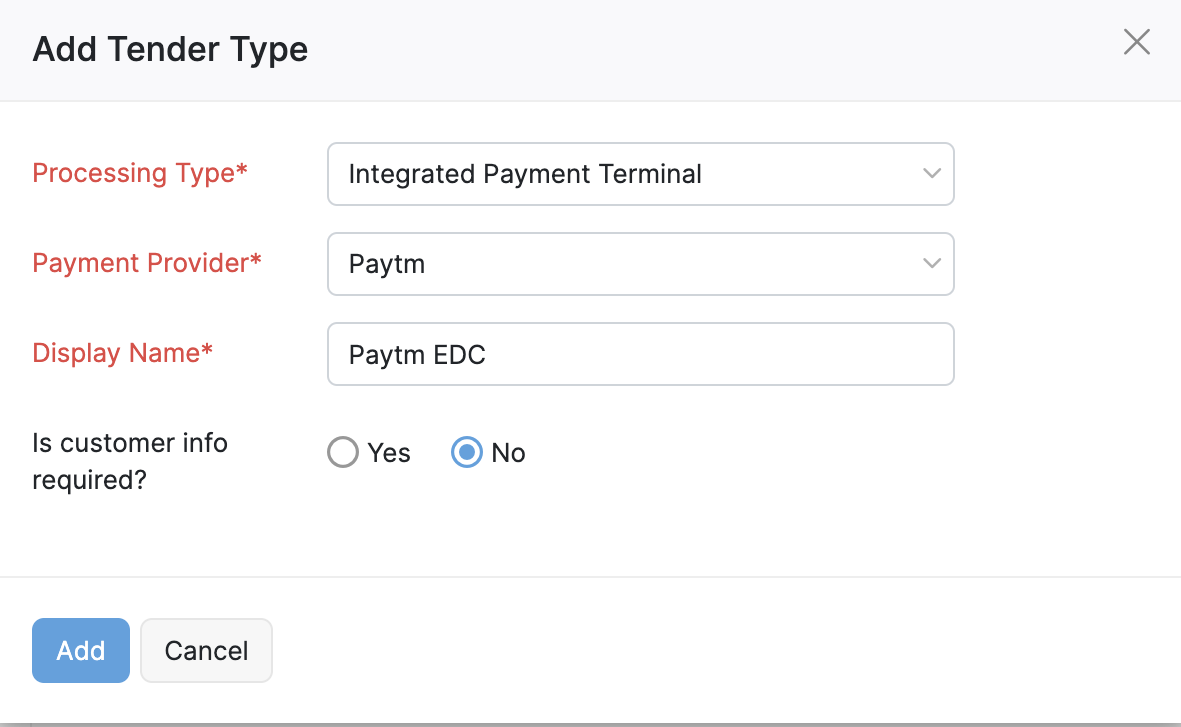Viewport: 1181px width, 727px height.
Task: Click the Payment Provider* field label
Action: pyautogui.click(x=147, y=263)
